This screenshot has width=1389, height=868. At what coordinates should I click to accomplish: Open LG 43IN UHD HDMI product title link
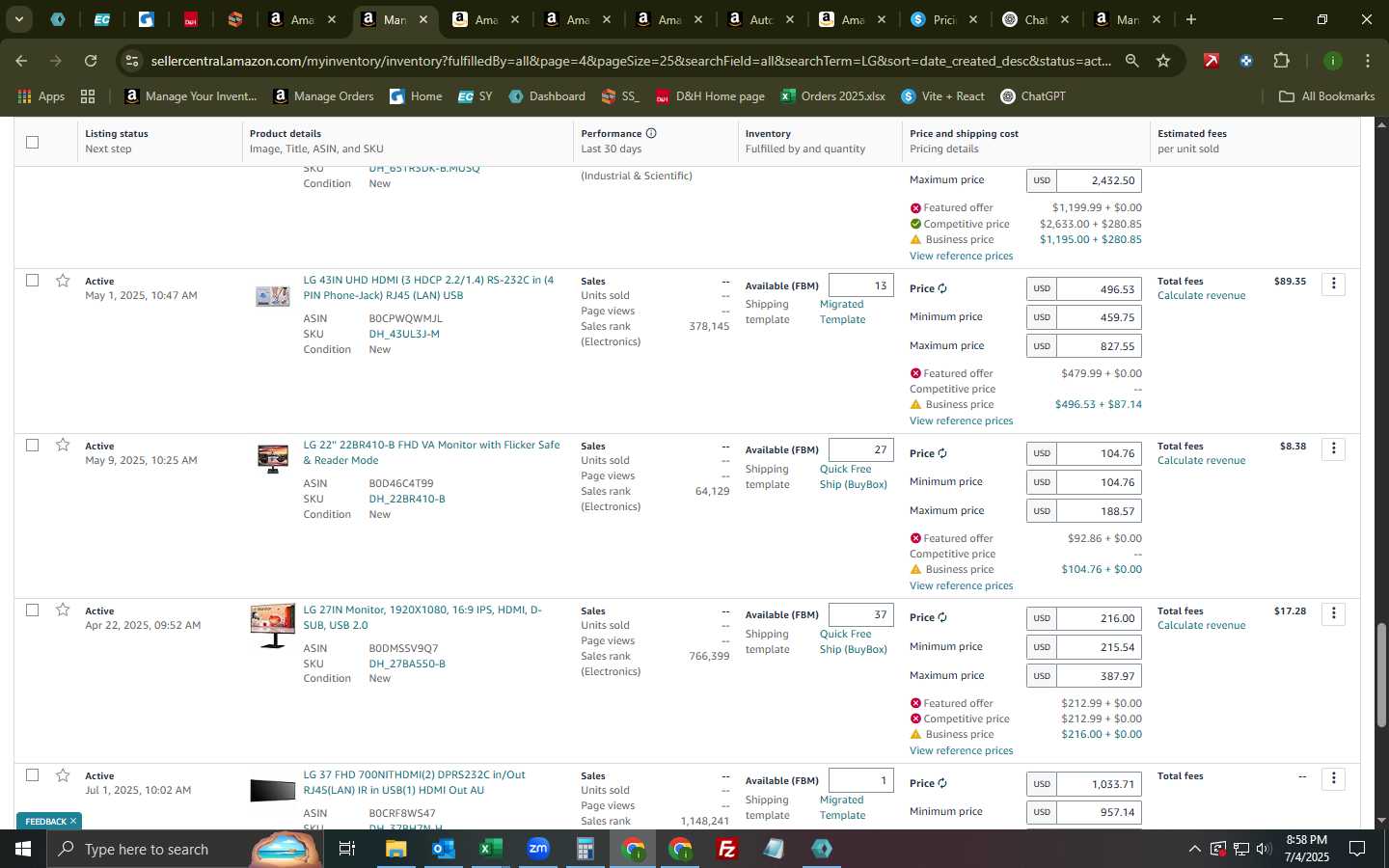428,287
